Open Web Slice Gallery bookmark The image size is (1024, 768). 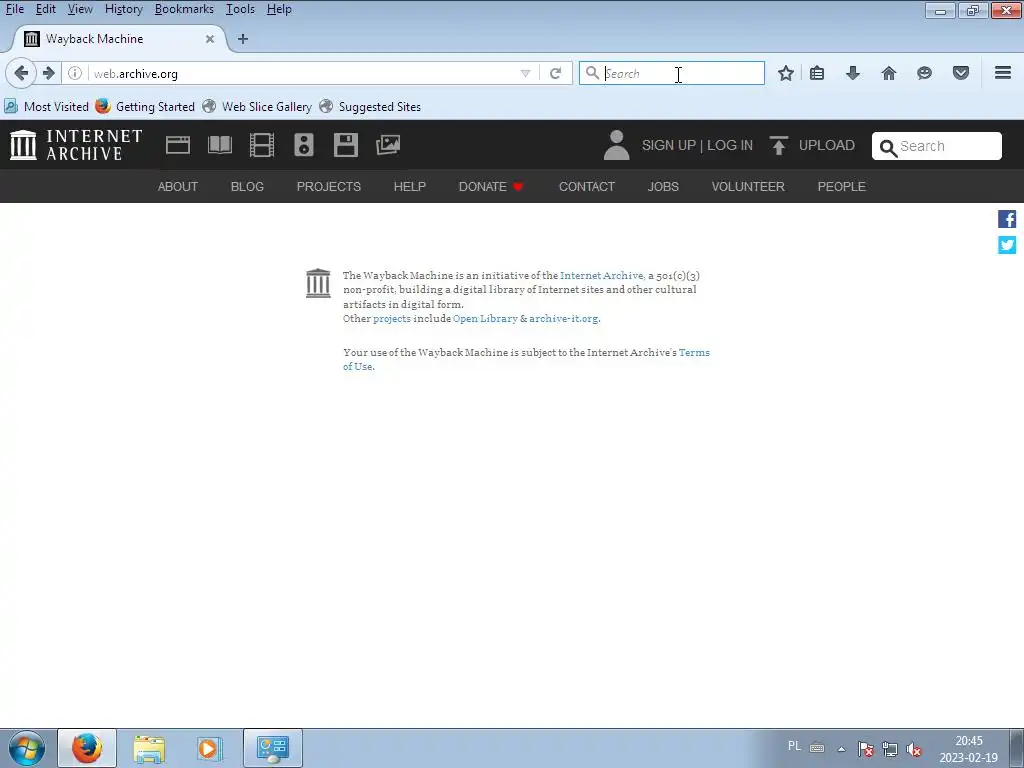[257, 106]
